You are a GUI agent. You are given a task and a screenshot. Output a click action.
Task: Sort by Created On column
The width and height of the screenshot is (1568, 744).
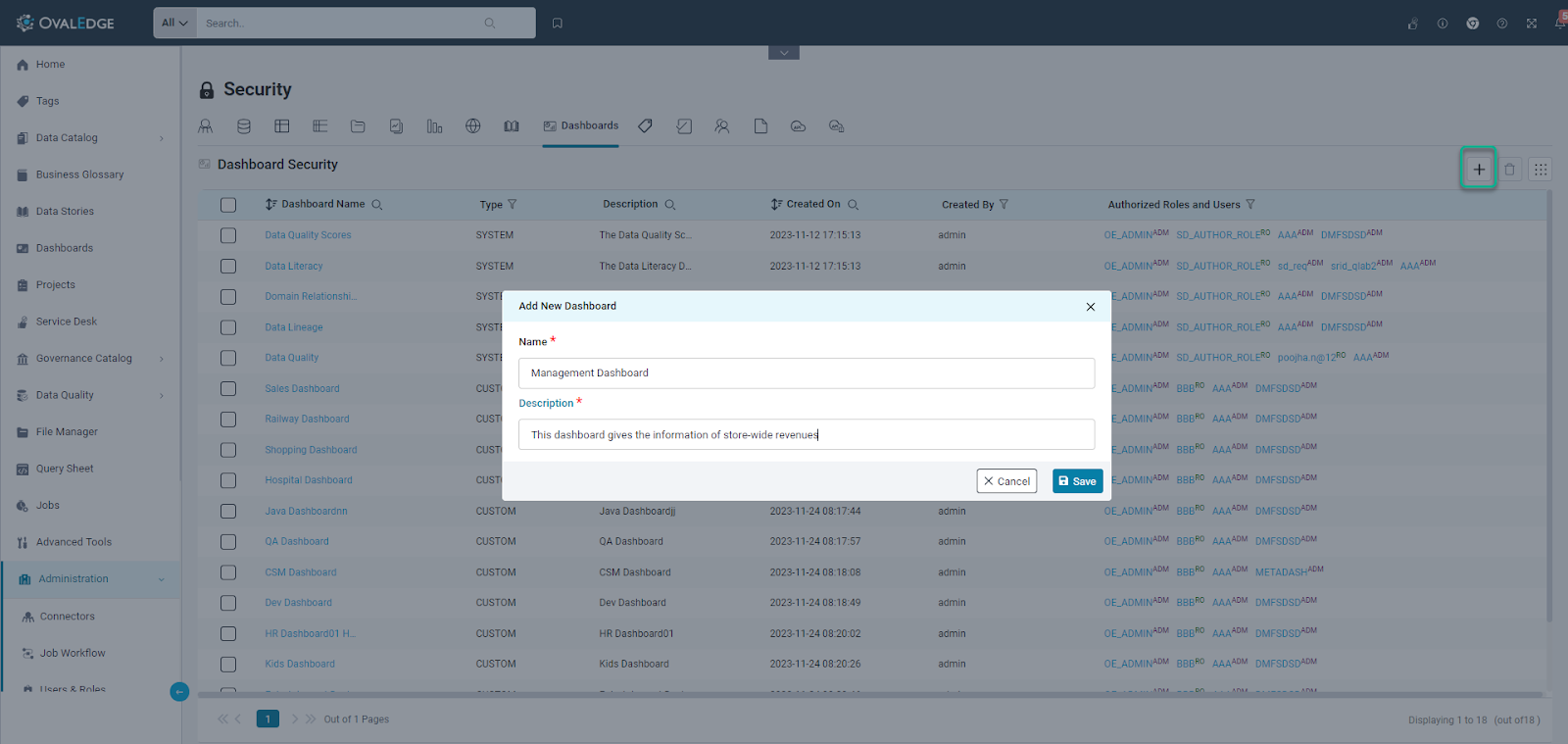(776, 205)
